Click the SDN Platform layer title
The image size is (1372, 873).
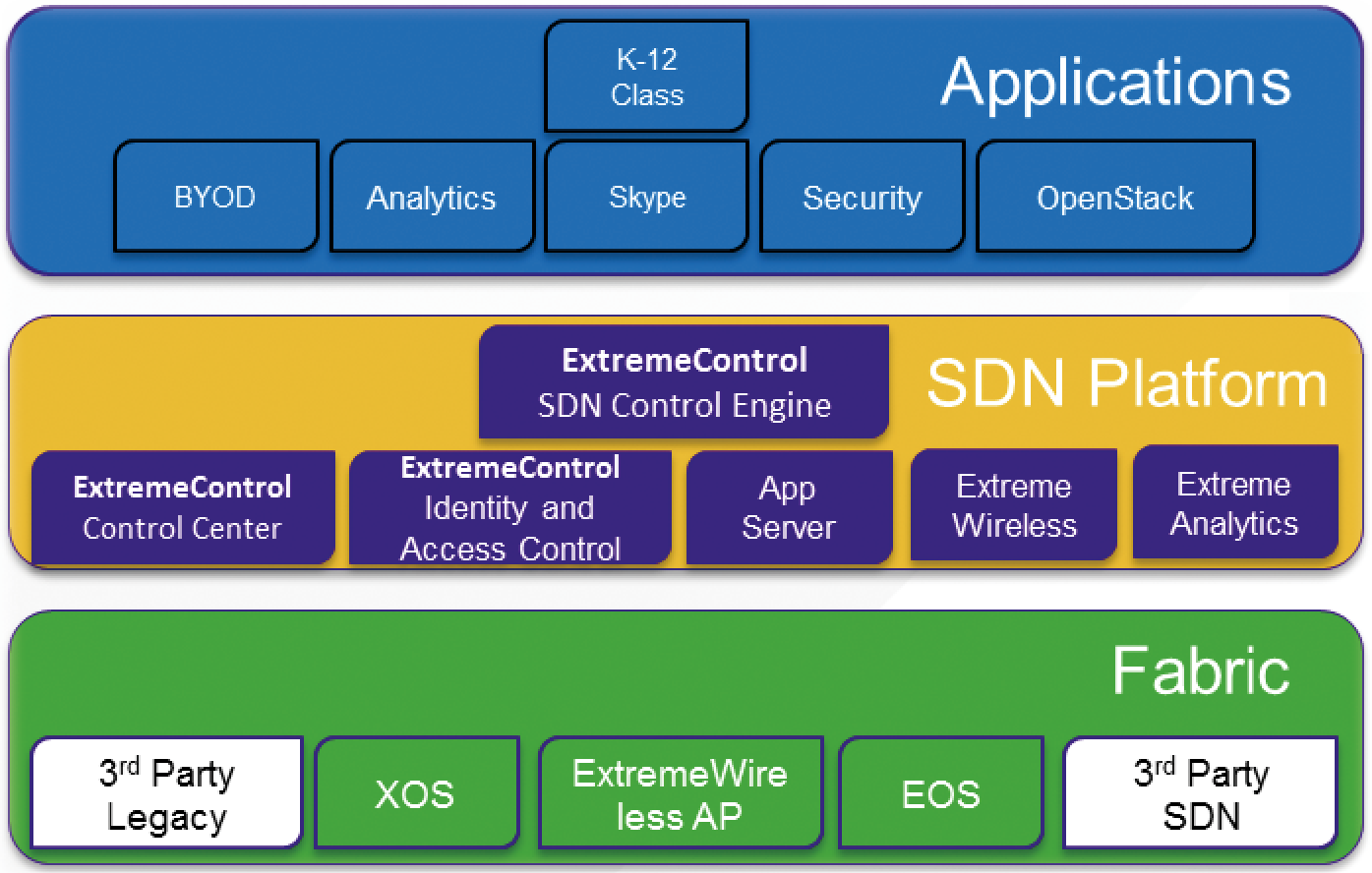click(x=1127, y=382)
